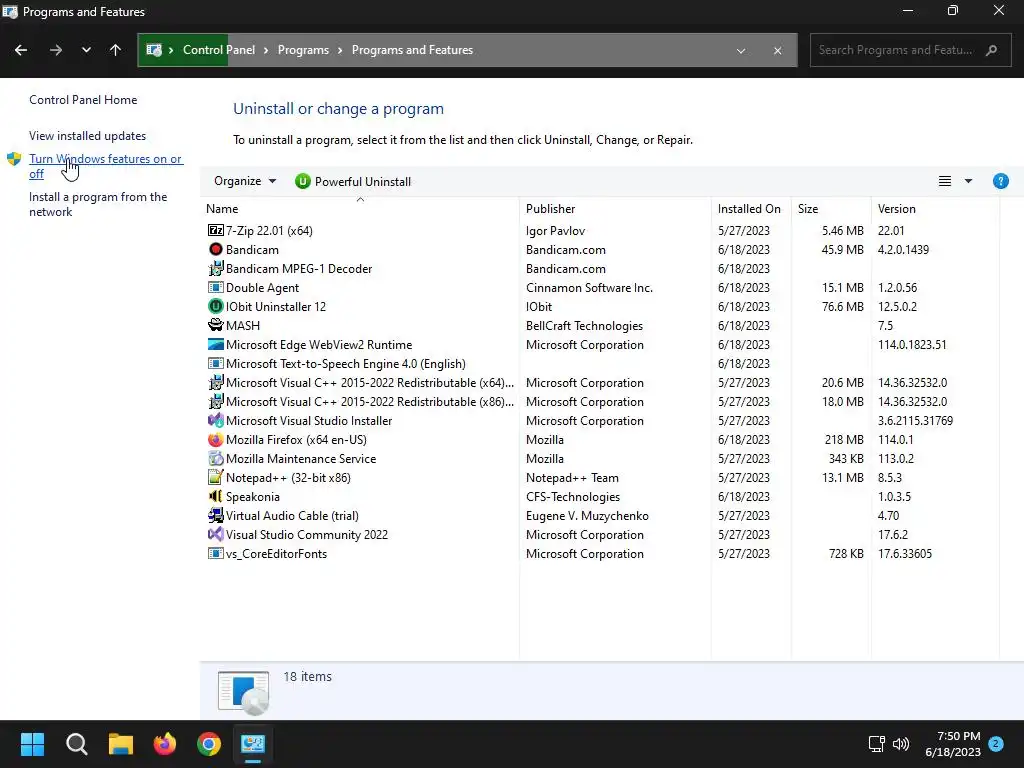Sort list by Installed On column

click(x=751, y=208)
